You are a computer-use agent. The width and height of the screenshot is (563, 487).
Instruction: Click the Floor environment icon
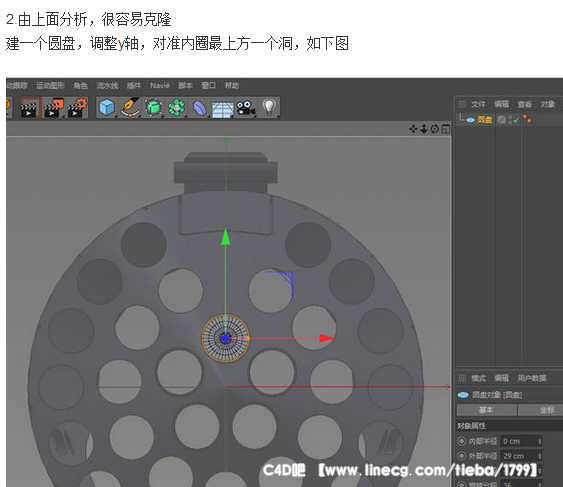tap(223, 109)
